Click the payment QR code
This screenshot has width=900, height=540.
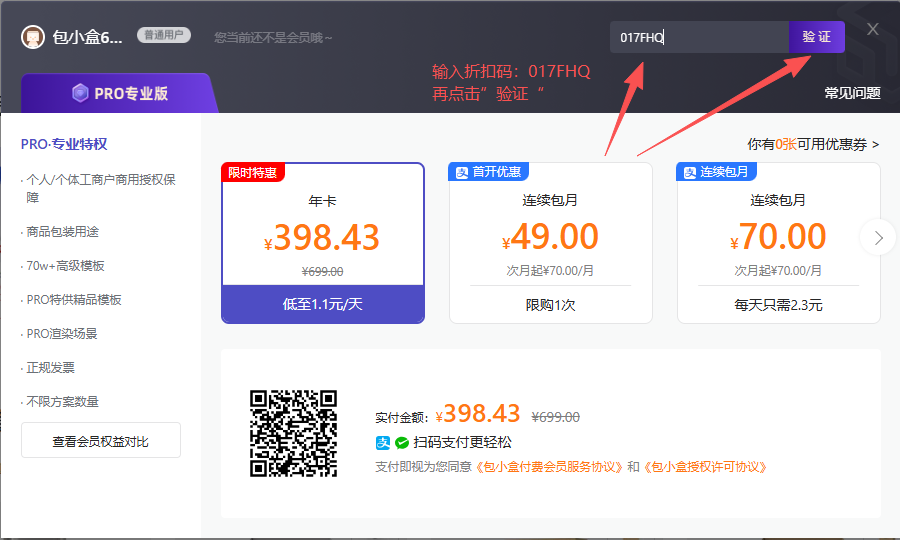click(293, 433)
